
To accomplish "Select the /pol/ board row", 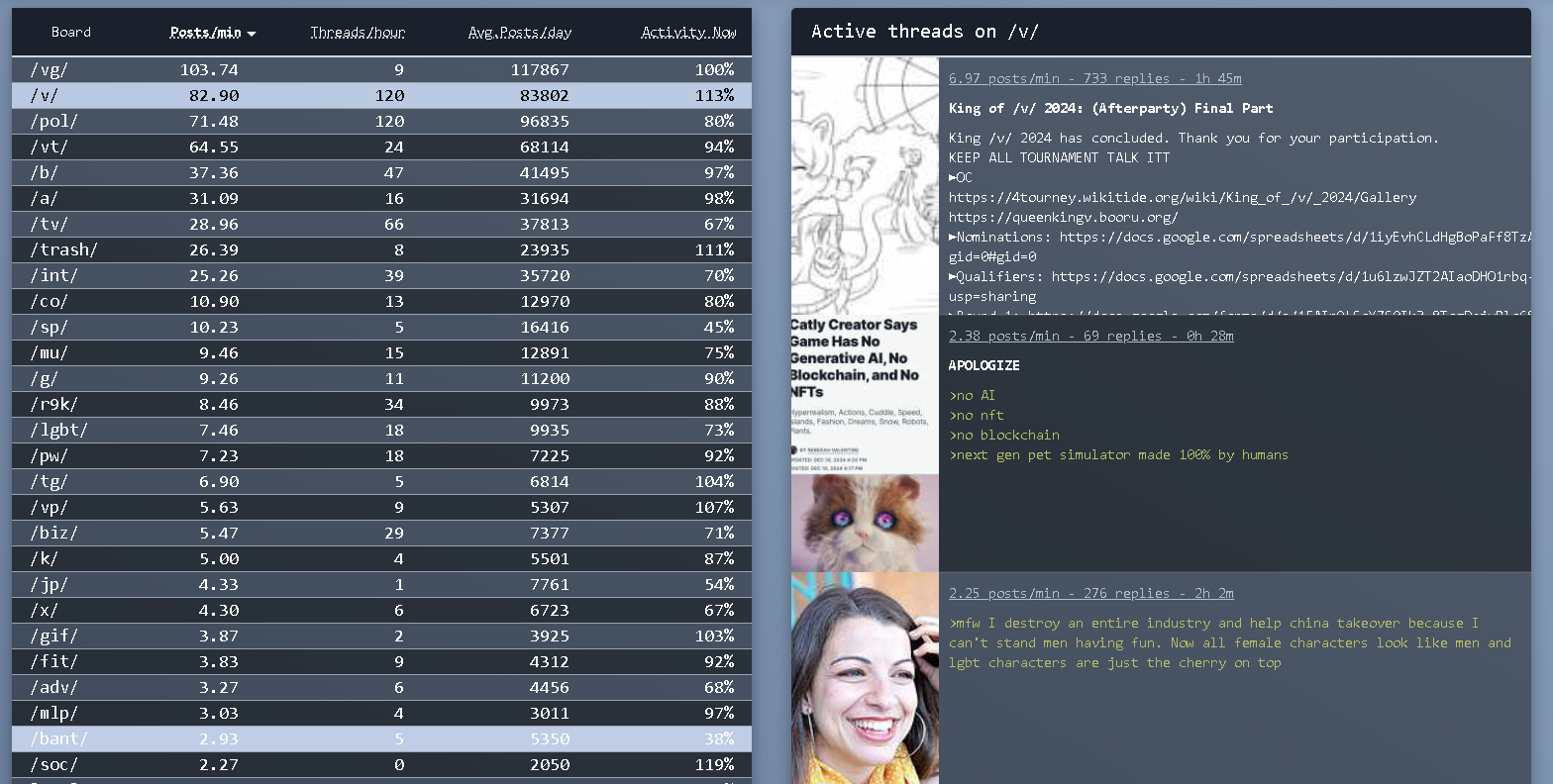I will click(381, 122).
